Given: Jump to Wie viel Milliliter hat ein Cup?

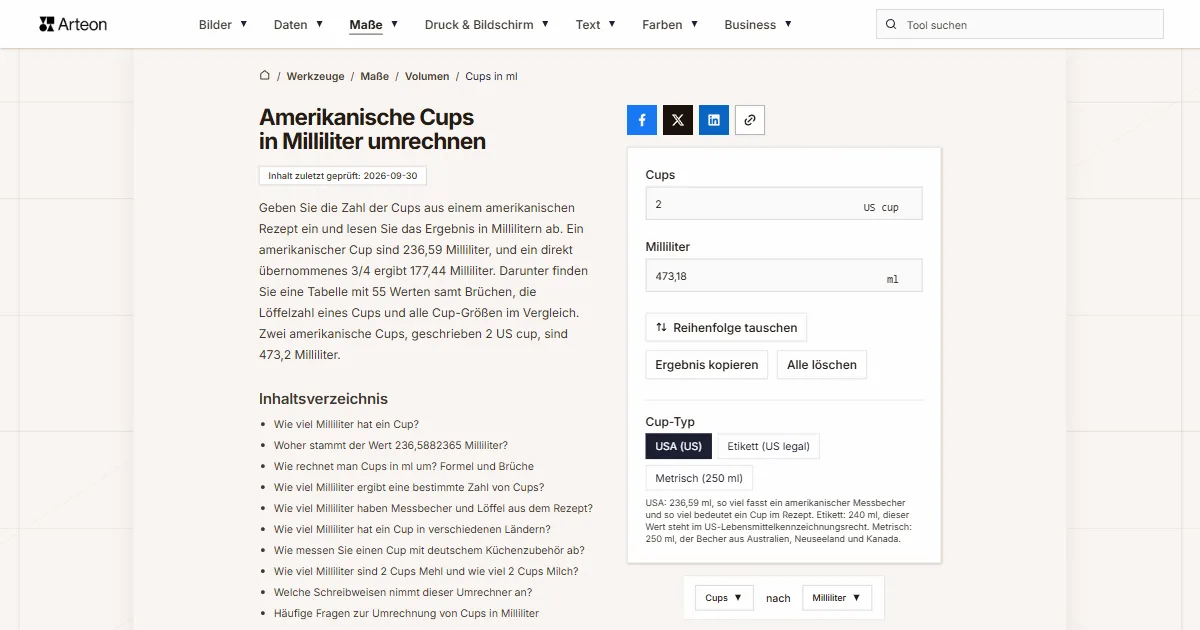Looking at the screenshot, I should coord(346,424).
